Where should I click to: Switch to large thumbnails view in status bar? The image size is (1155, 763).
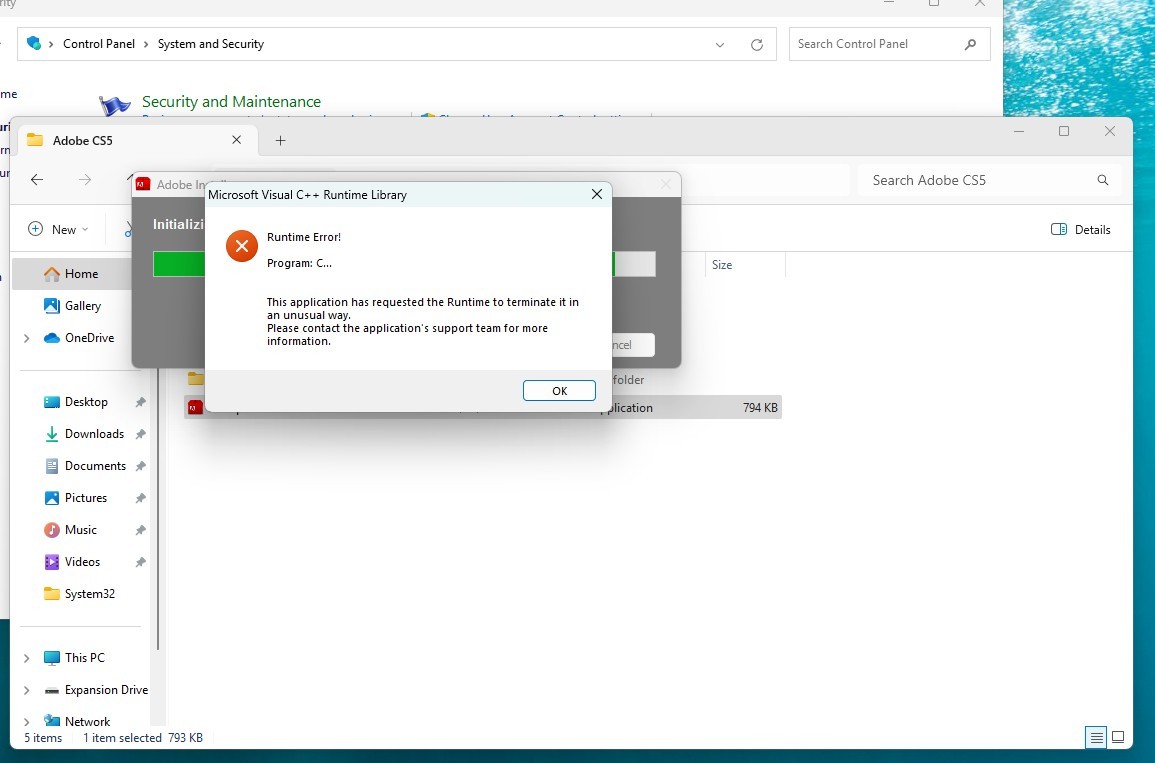click(x=1117, y=737)
